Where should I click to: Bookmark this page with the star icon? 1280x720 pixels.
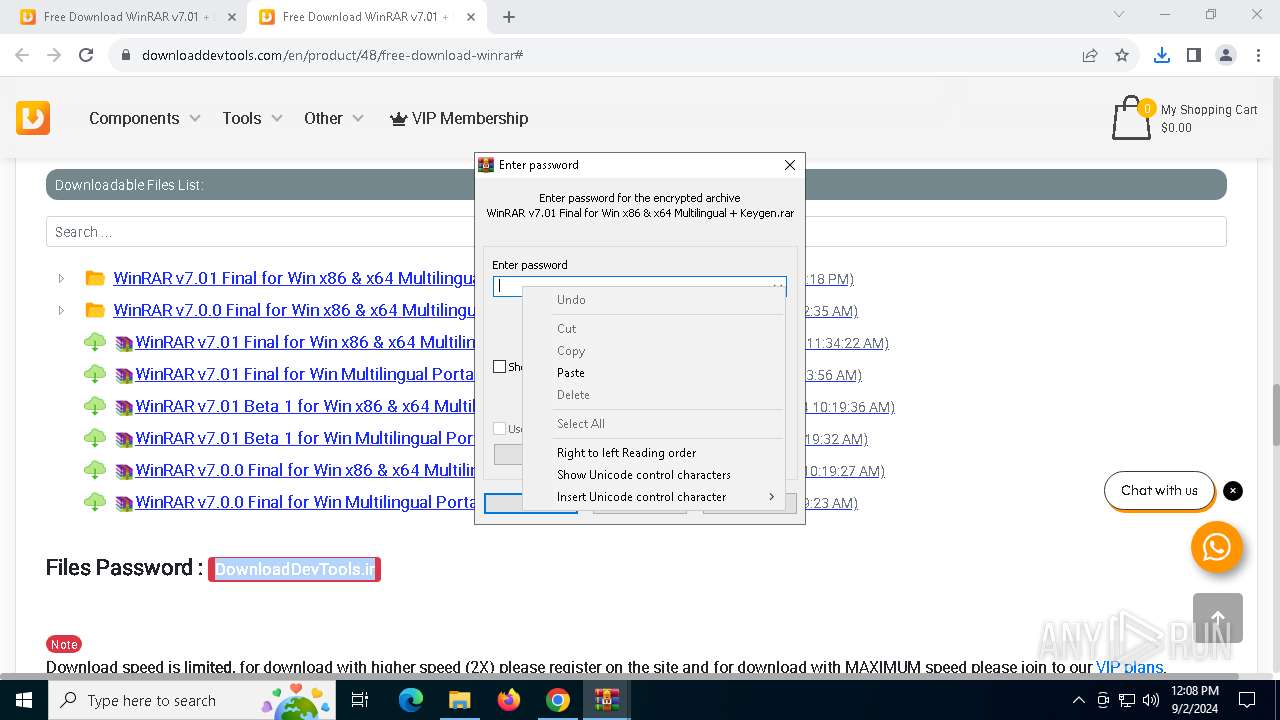click(x=1122, y=55)
